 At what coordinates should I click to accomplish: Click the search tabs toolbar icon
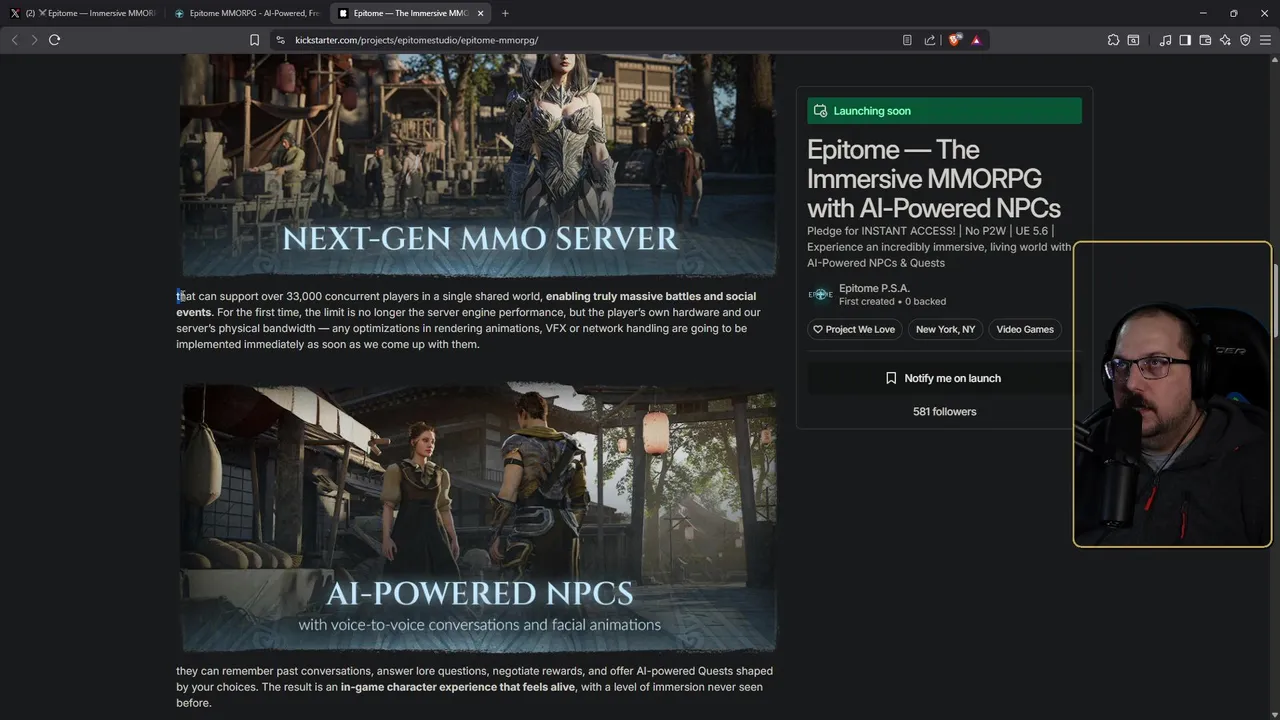[x=1133, y=40]
